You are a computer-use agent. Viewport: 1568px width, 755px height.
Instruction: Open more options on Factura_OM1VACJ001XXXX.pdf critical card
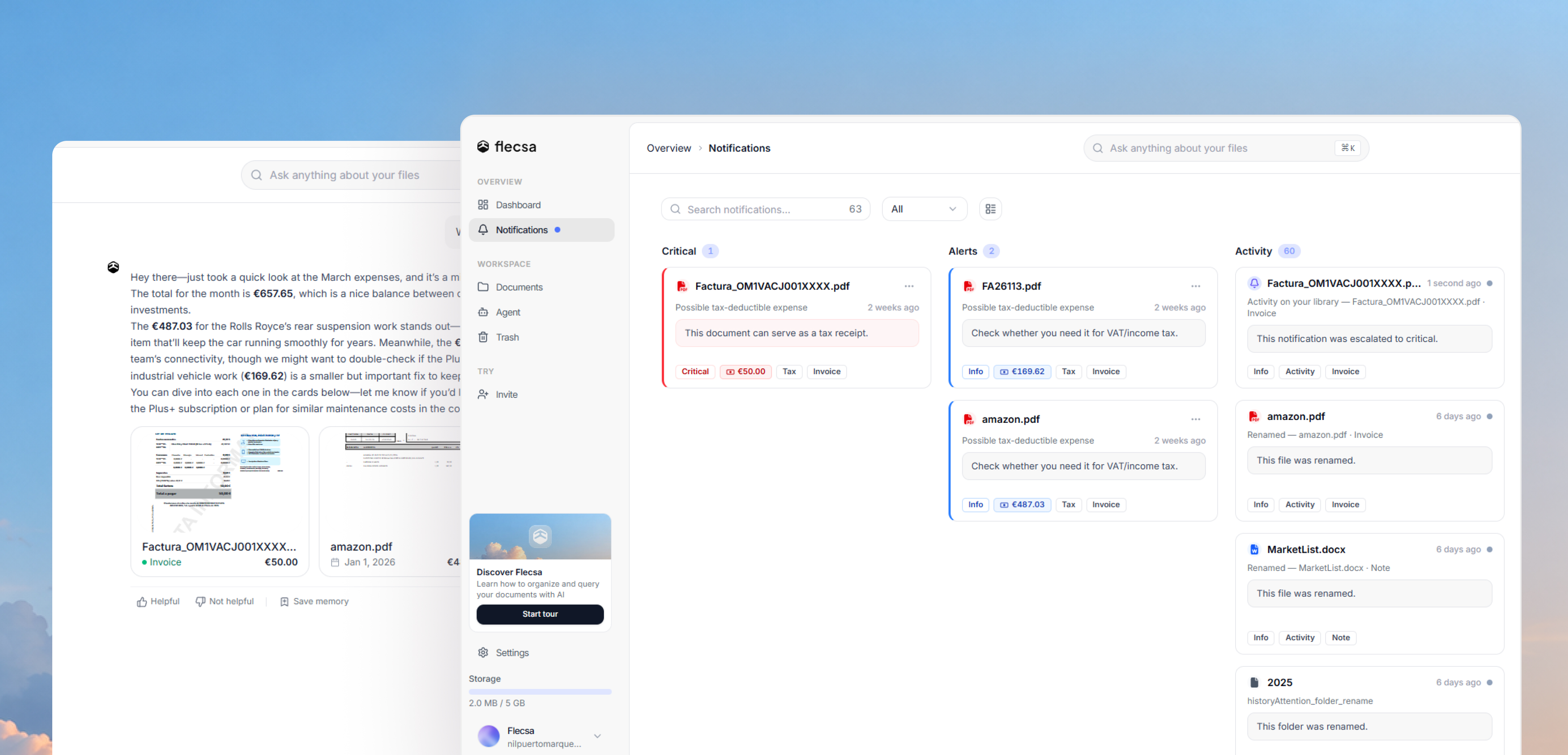coord(909,286)
